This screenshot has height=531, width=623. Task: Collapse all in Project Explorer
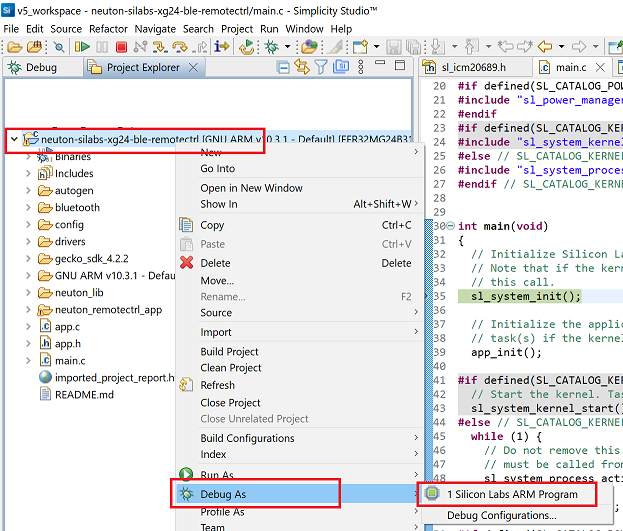point(285,67)
